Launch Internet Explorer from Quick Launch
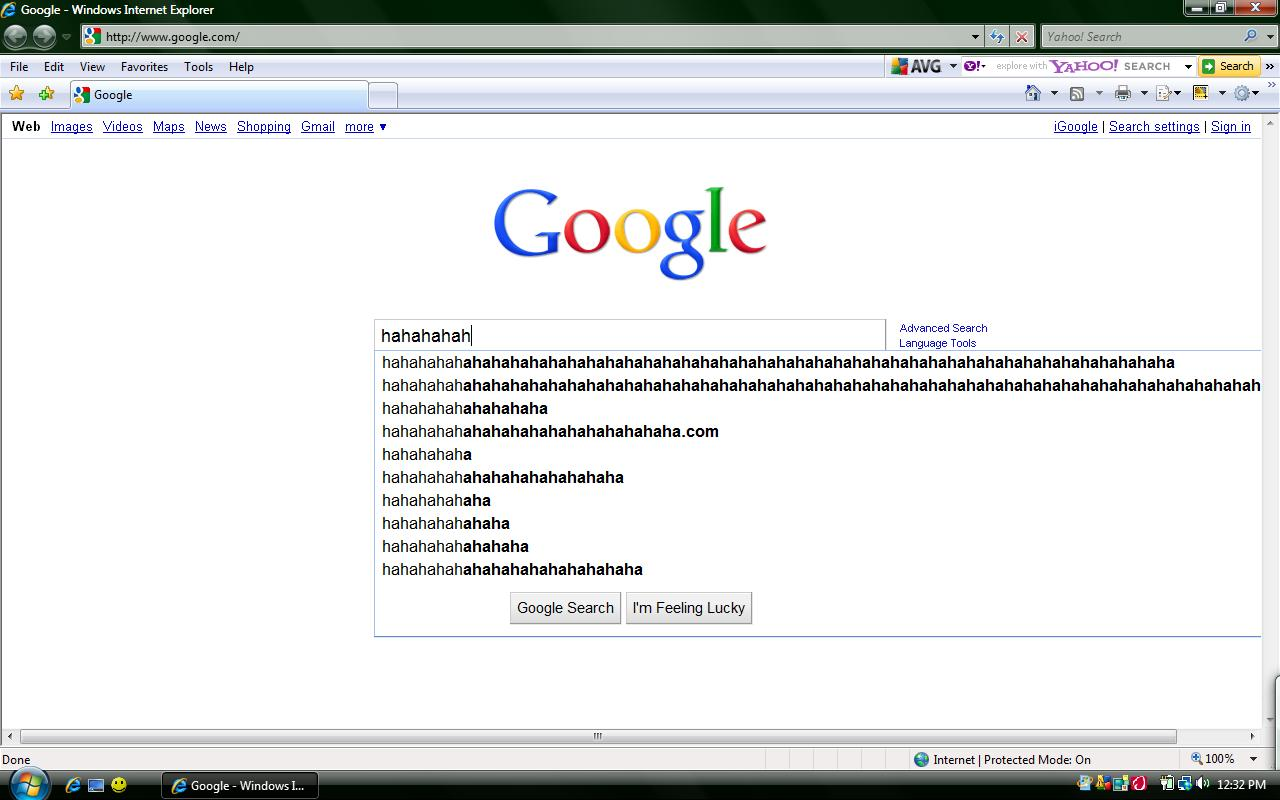Image resolution: width=1280 pixels, height=800 pixels. (x=73, y=785)
